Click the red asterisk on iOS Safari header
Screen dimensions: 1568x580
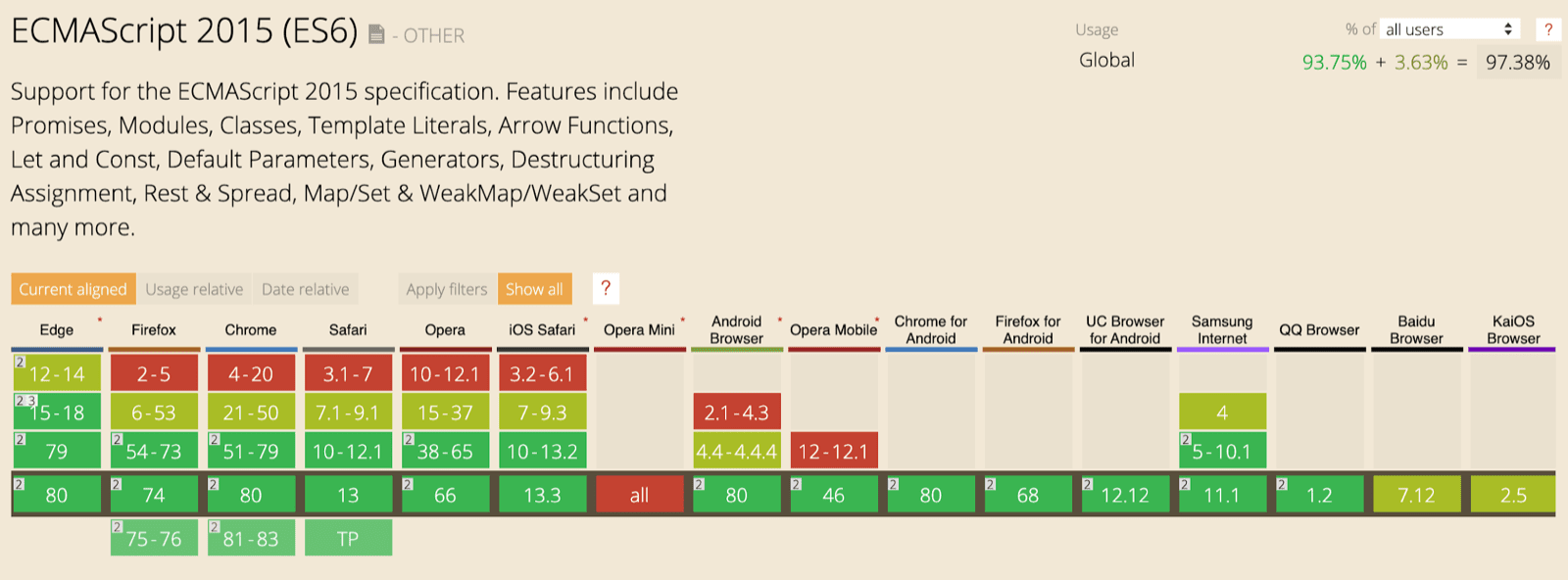pos(585,318)
